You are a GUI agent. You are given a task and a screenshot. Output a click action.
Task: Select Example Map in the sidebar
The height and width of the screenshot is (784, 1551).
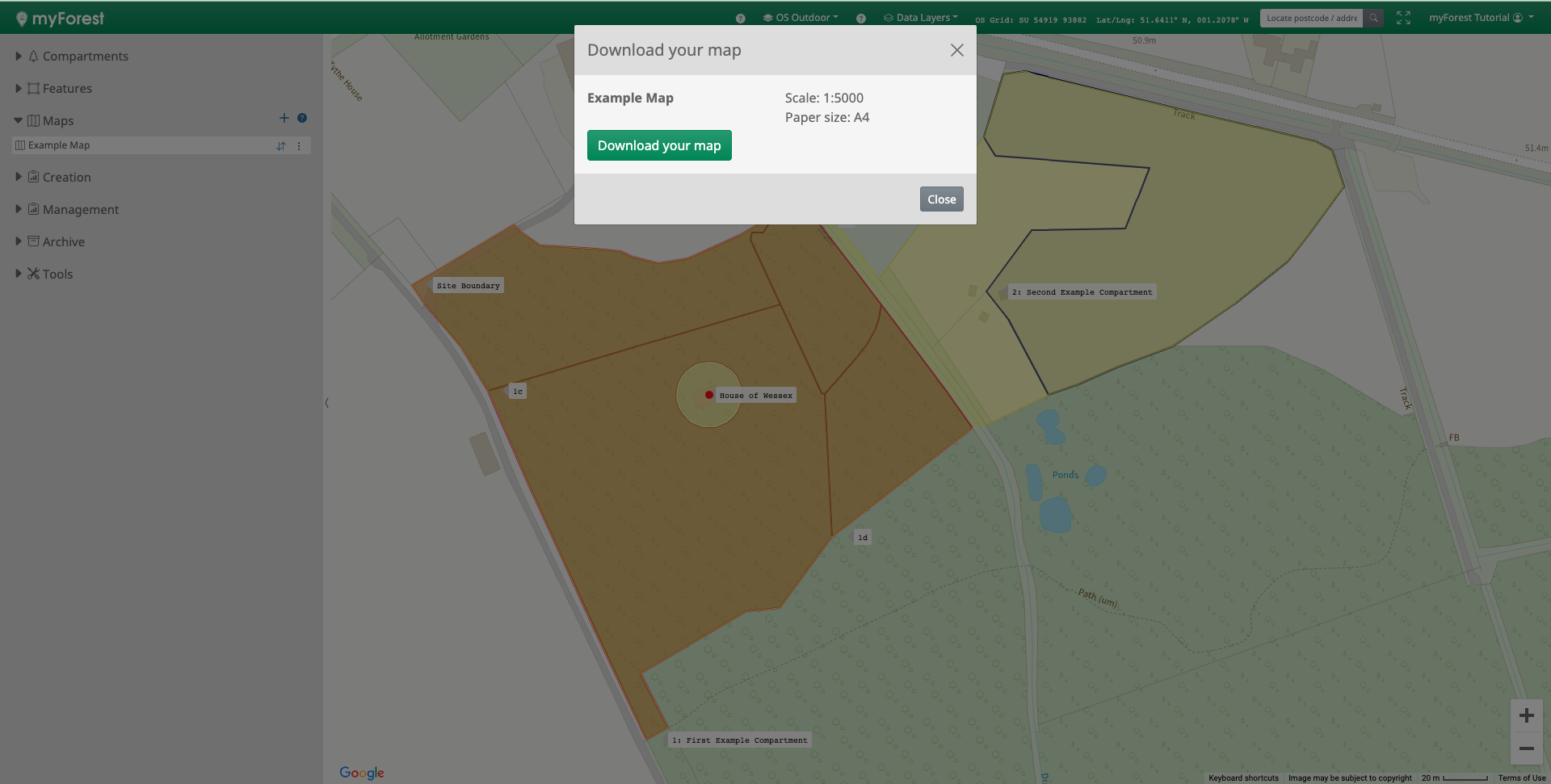click(x=59, y=145)
